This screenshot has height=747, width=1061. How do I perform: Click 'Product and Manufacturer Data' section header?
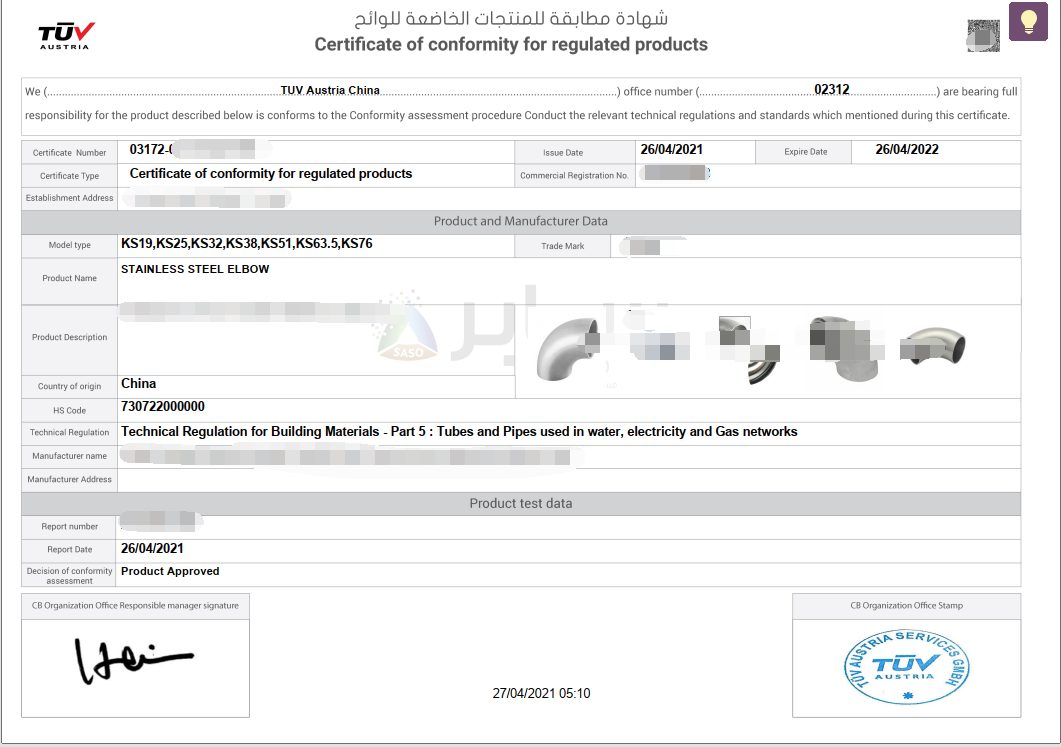click(x=520, y=221)
